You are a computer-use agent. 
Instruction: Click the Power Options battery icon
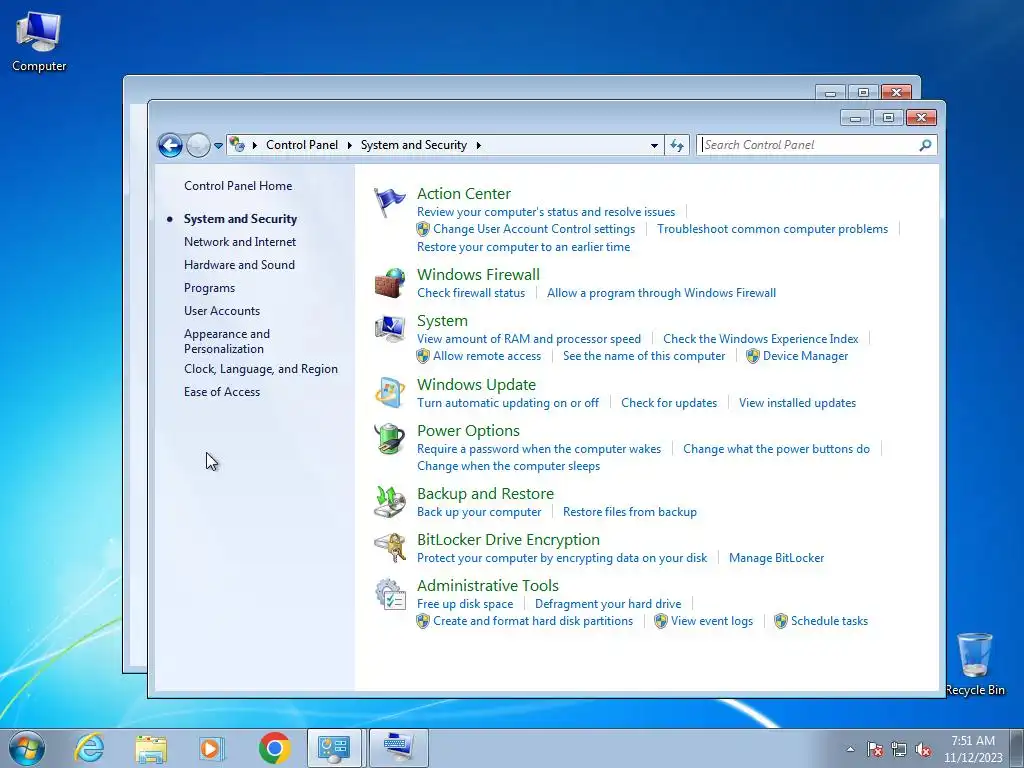389,439
